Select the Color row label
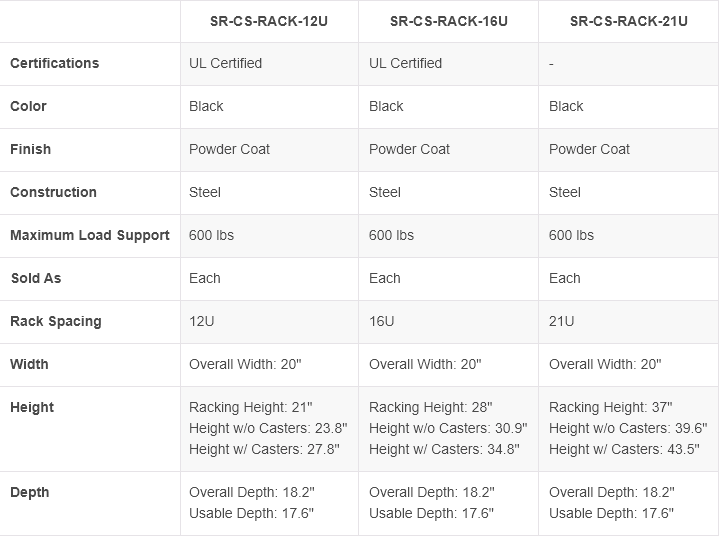This screenshot has width=719, height=536. tap(28, 106)
